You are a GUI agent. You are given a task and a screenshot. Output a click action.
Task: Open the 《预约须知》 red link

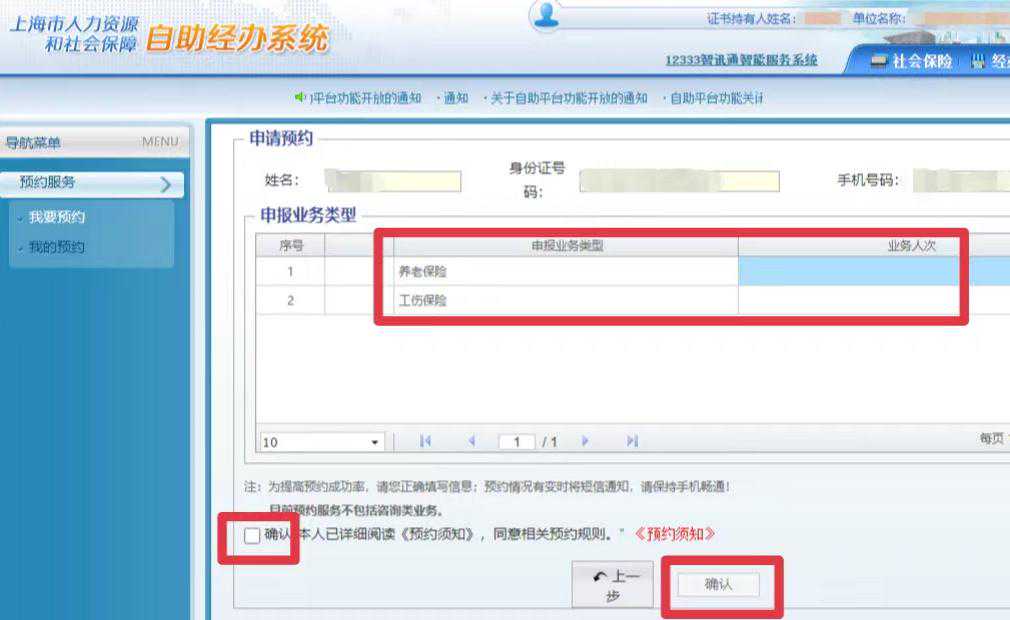click(x=674, y=534)
